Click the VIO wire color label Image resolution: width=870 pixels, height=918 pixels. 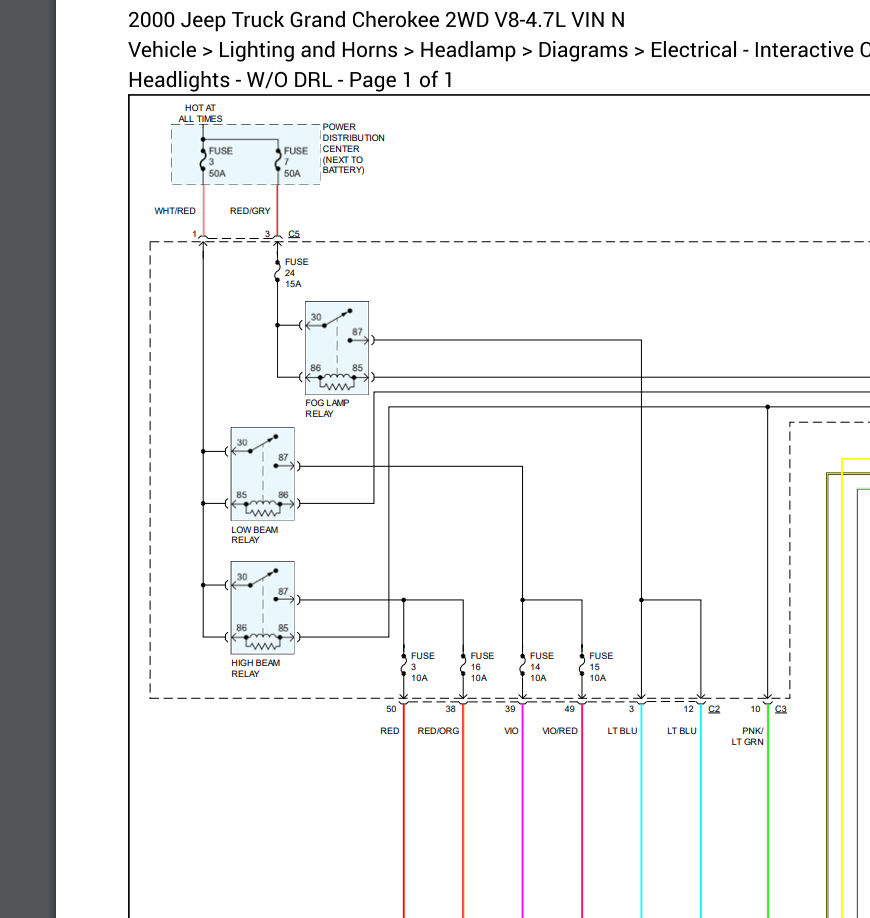[511, 731]
